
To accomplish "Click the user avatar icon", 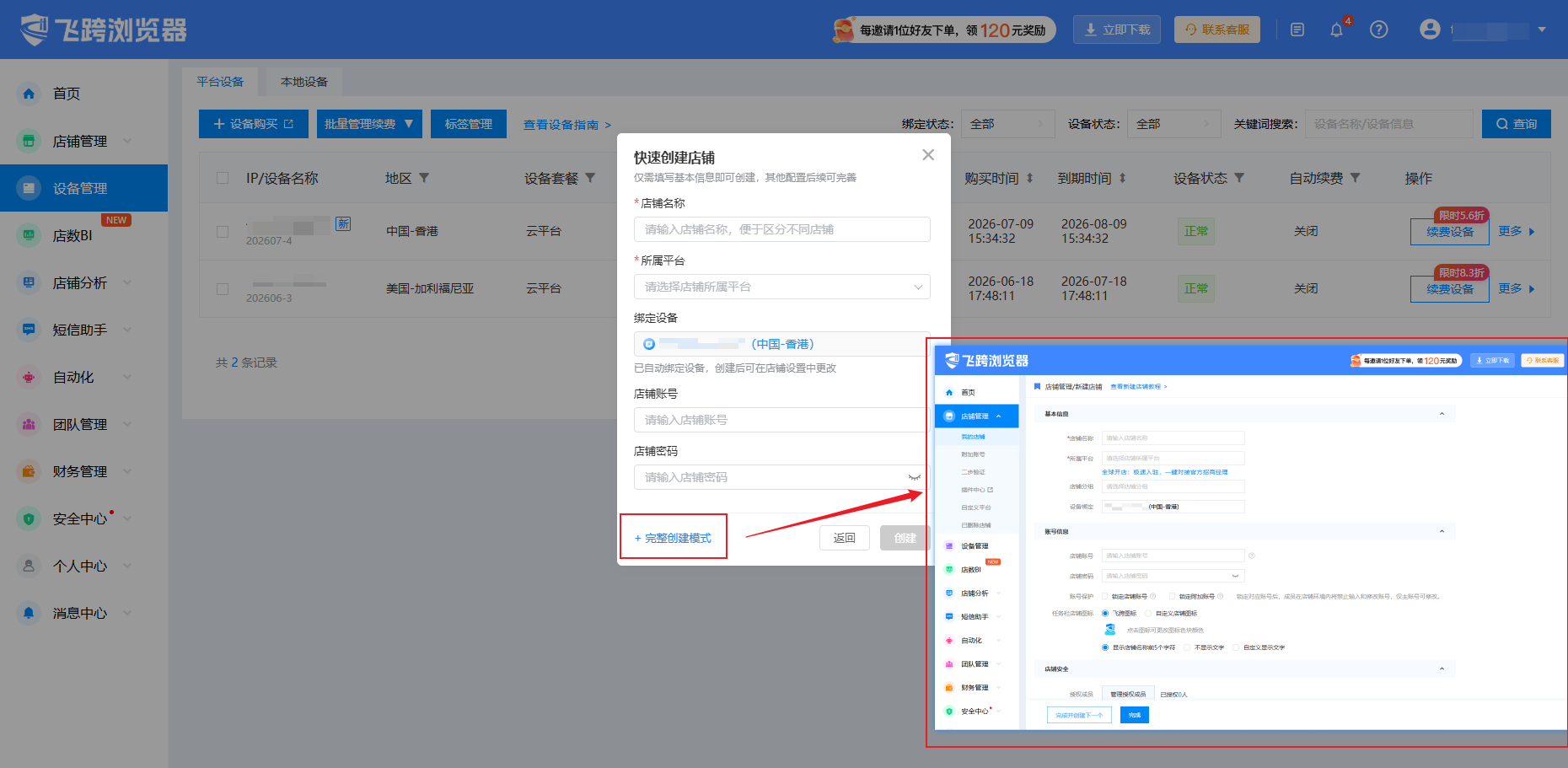I will 1430,30.
